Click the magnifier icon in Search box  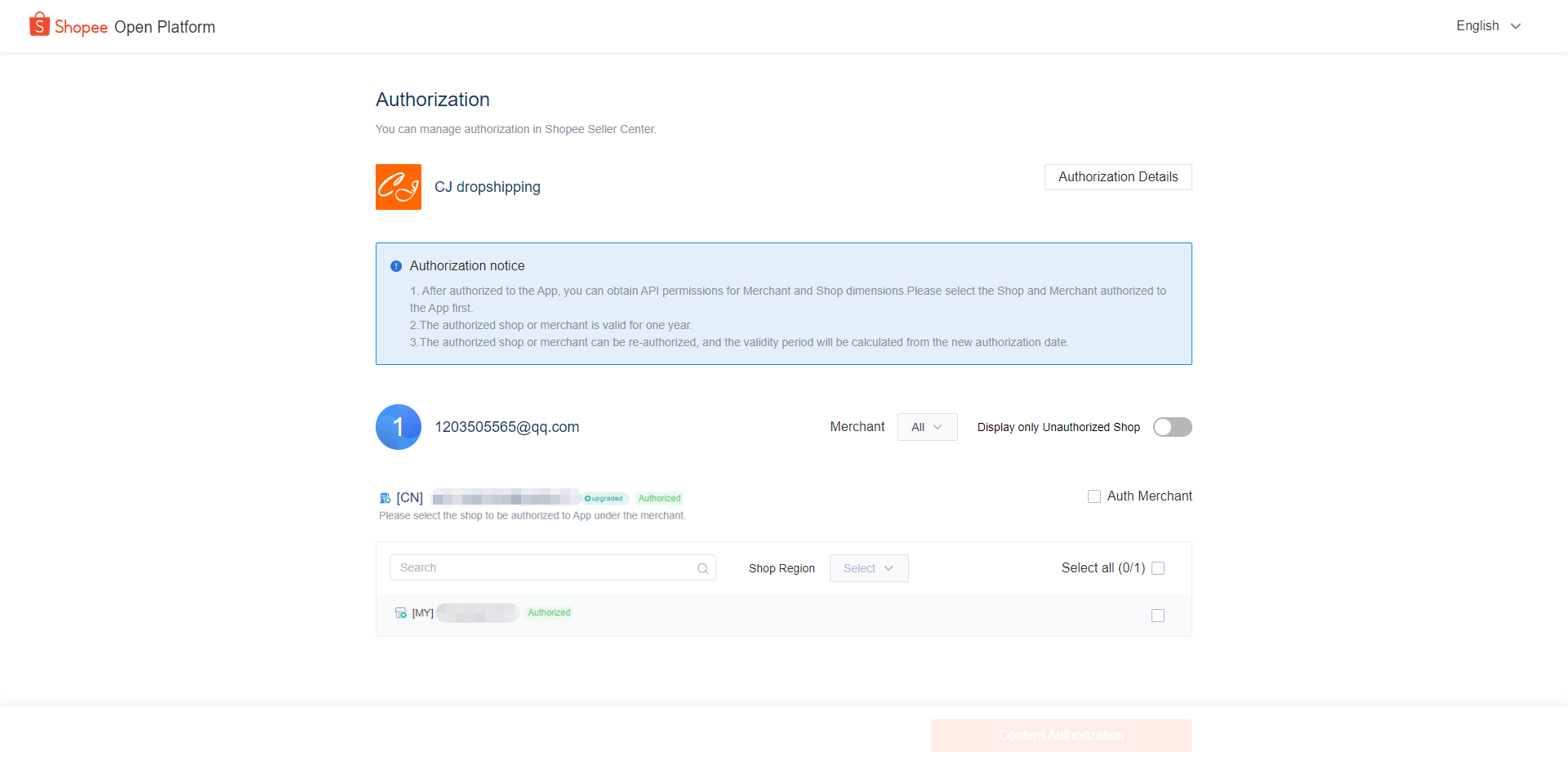702,568
